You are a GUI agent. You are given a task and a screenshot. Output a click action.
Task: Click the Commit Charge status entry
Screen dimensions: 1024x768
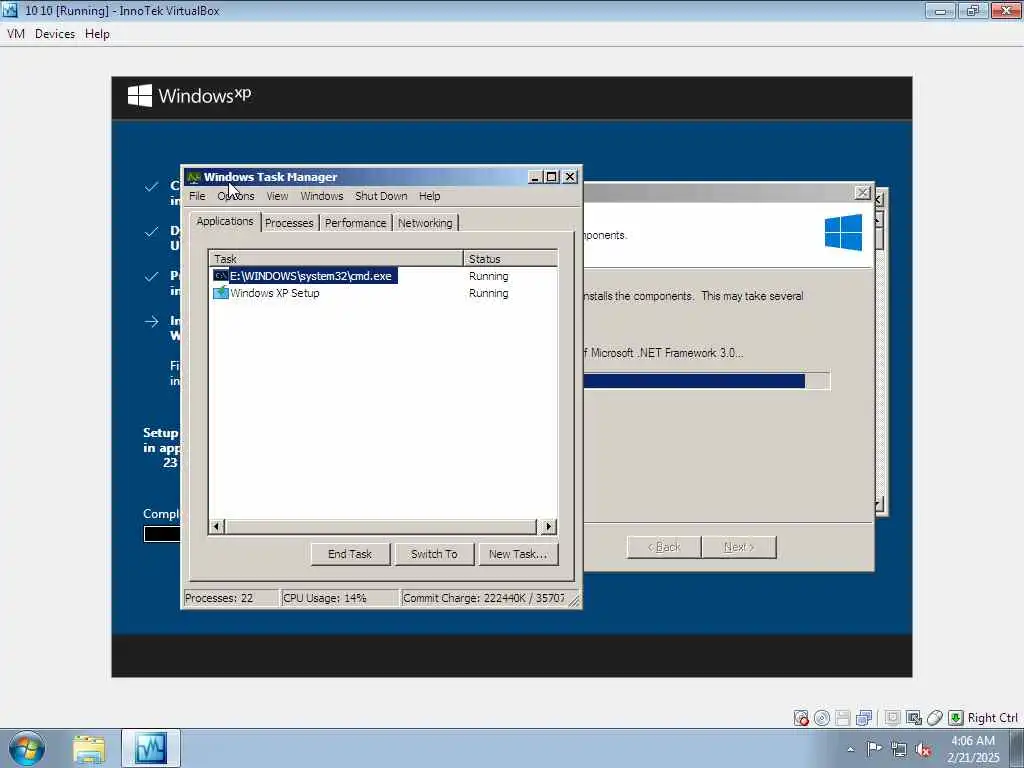(x=484, y=598)
